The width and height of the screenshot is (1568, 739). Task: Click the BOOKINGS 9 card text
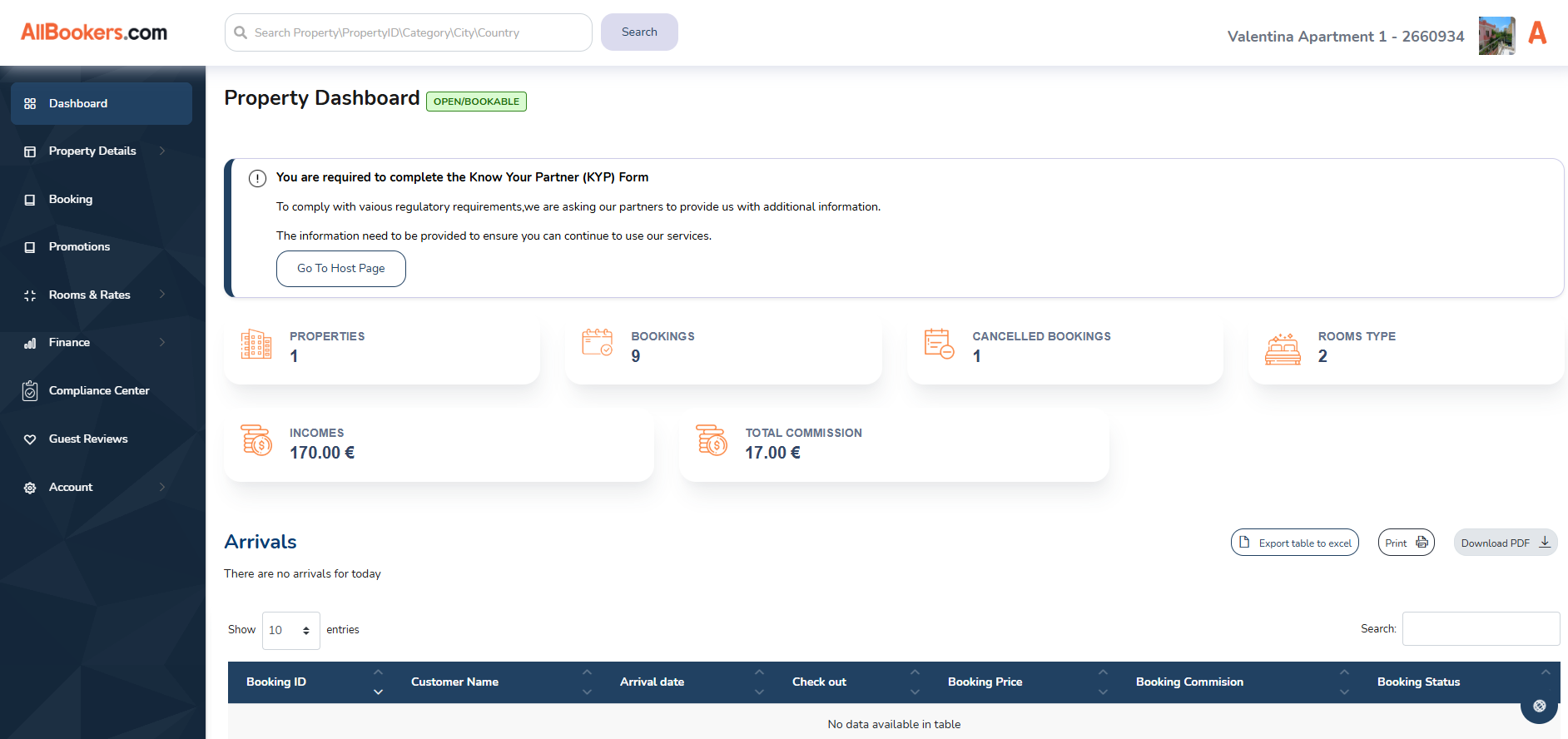pyautogui.click(x=662, y=347)
